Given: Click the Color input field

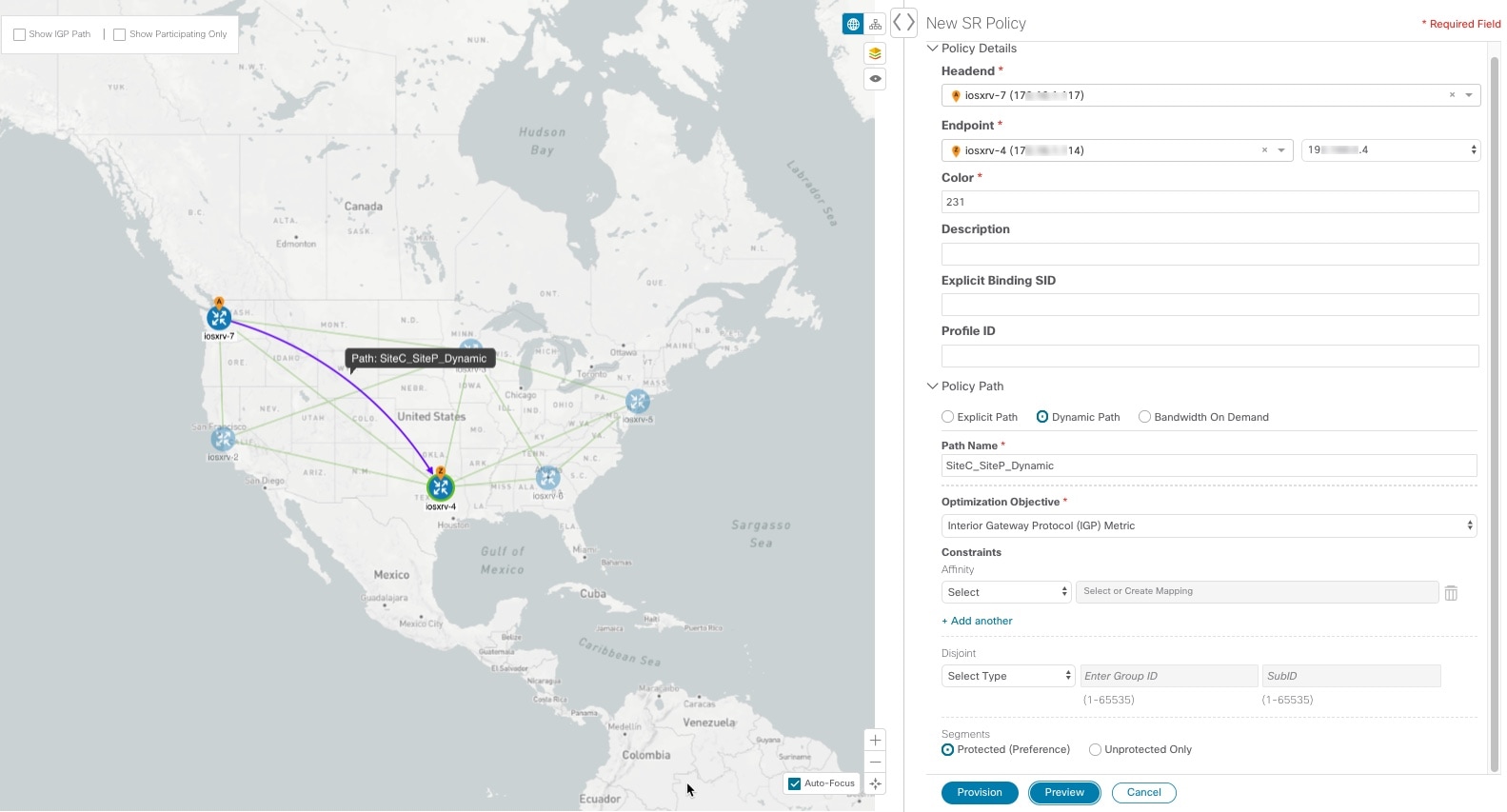Looking at the screenshot, I should pyautogui.click(x=1209, y=202).
